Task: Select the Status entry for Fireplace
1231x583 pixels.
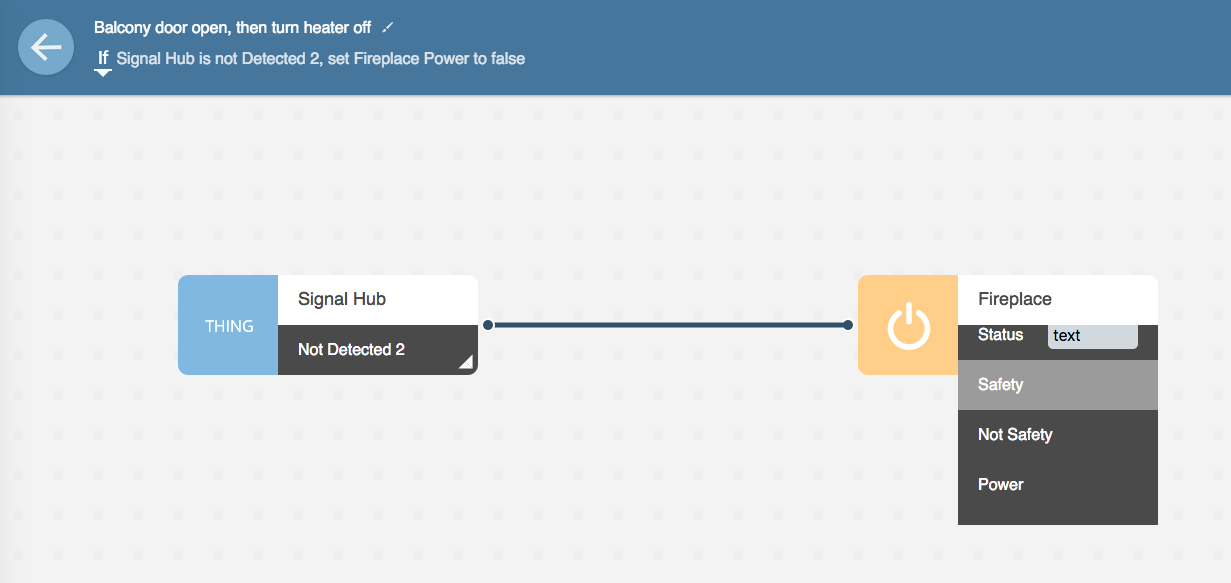Action: pyautogui.click(x=999, y=335)
